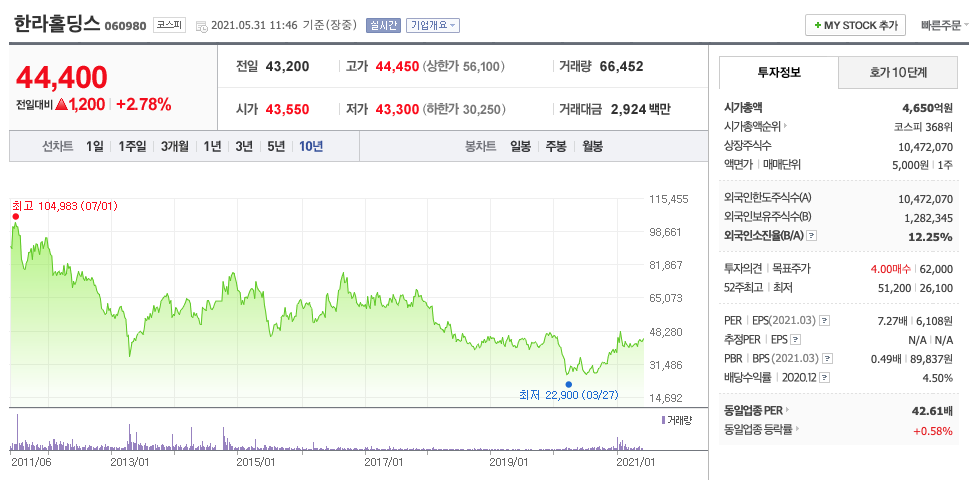Click the 4.50% dividend yield value
The height and width of the screenshot is (480, 976).
click(x=937, y=378)
